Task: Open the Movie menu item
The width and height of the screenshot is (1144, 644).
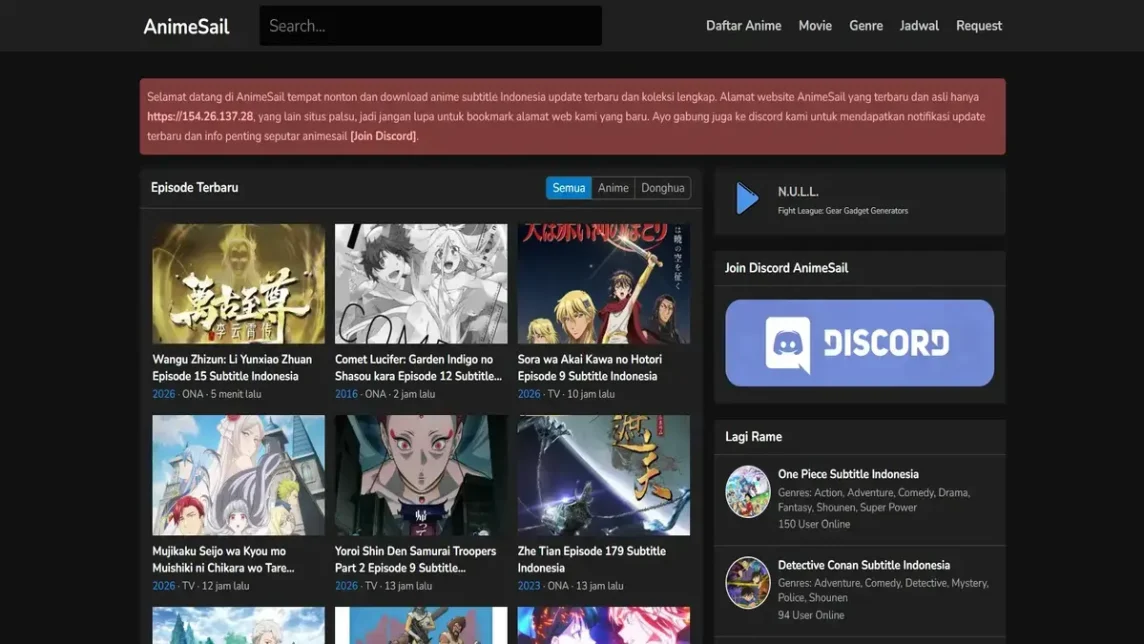Action: point(815,26)
